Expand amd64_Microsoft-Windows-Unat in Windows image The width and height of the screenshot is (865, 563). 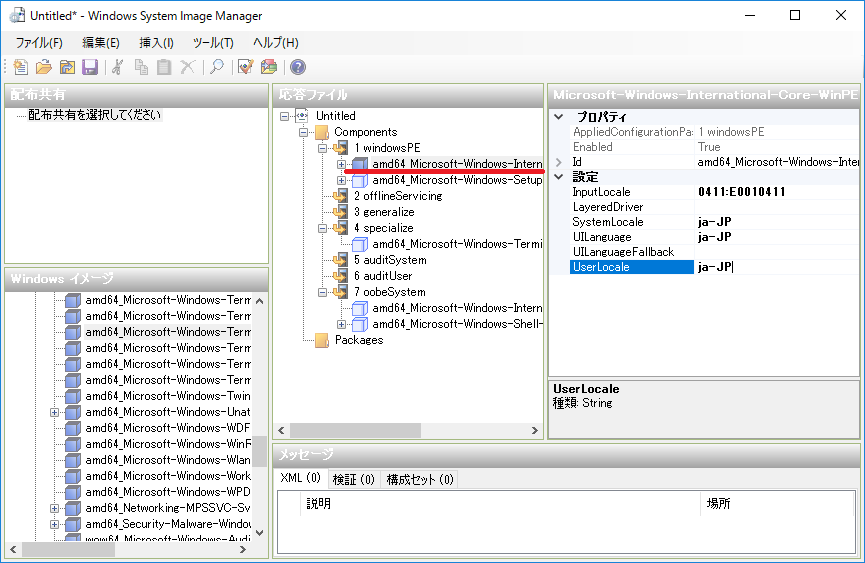[x=54, y=412]
